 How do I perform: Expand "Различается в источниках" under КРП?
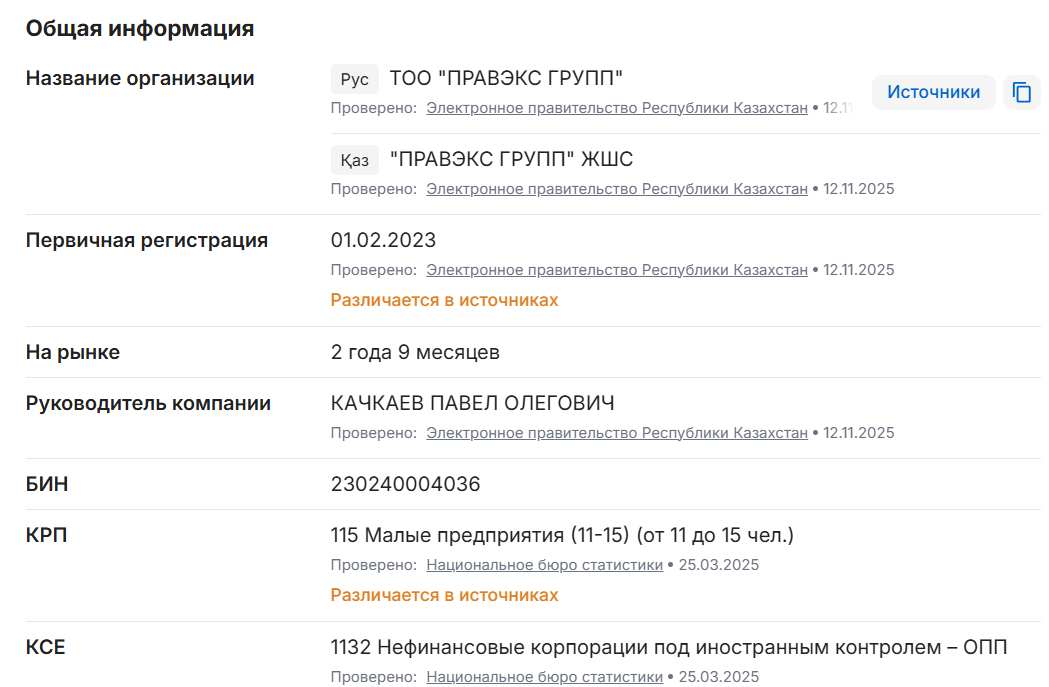coord(444,595)
